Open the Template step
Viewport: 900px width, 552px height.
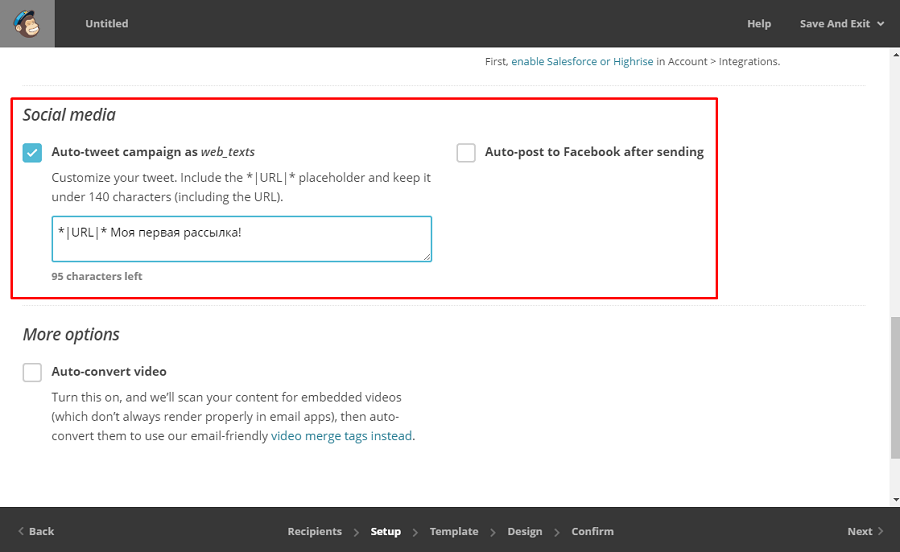[454, 532]
